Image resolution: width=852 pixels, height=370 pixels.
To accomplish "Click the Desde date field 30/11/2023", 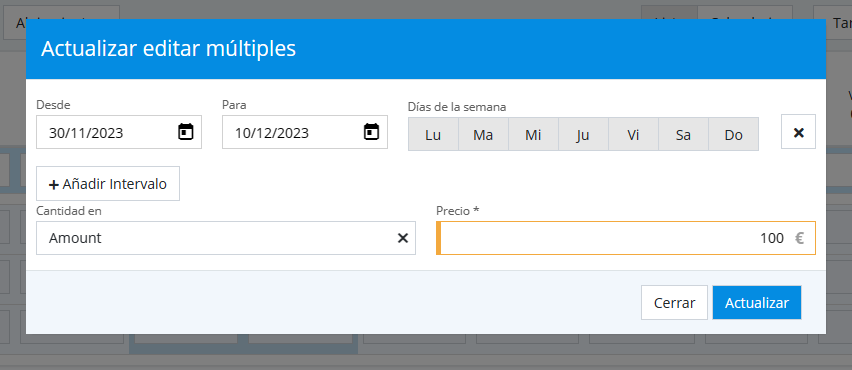I will point(119,132).
